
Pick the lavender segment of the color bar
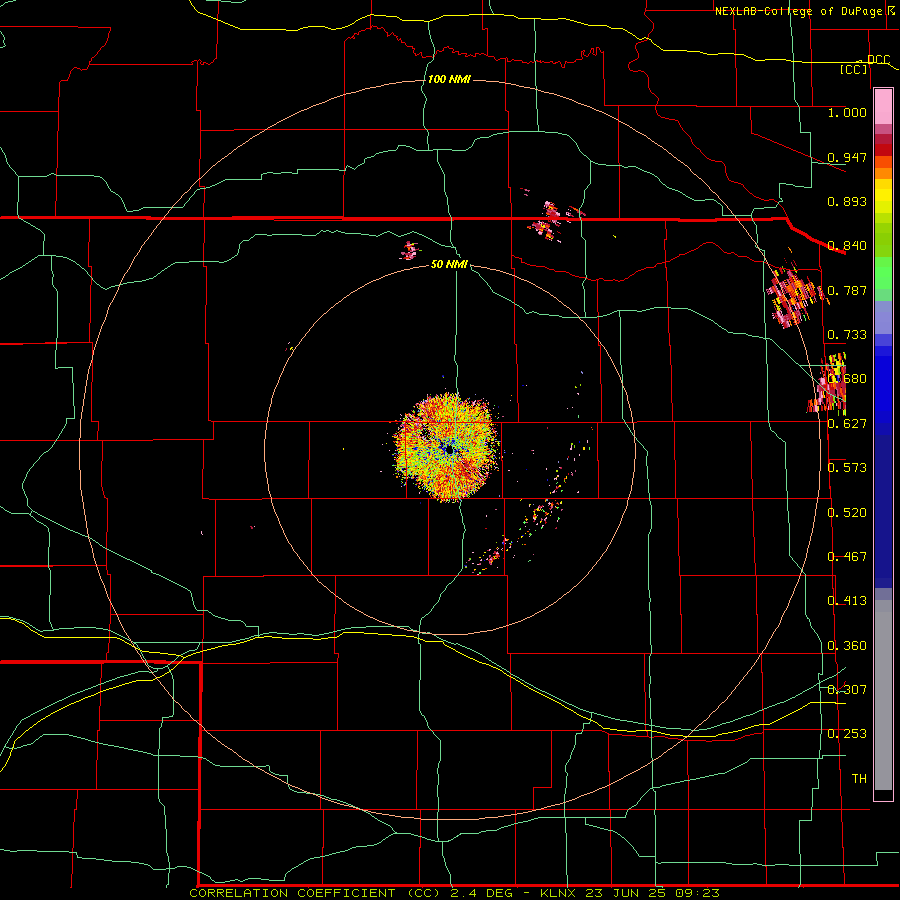point(883,317)
